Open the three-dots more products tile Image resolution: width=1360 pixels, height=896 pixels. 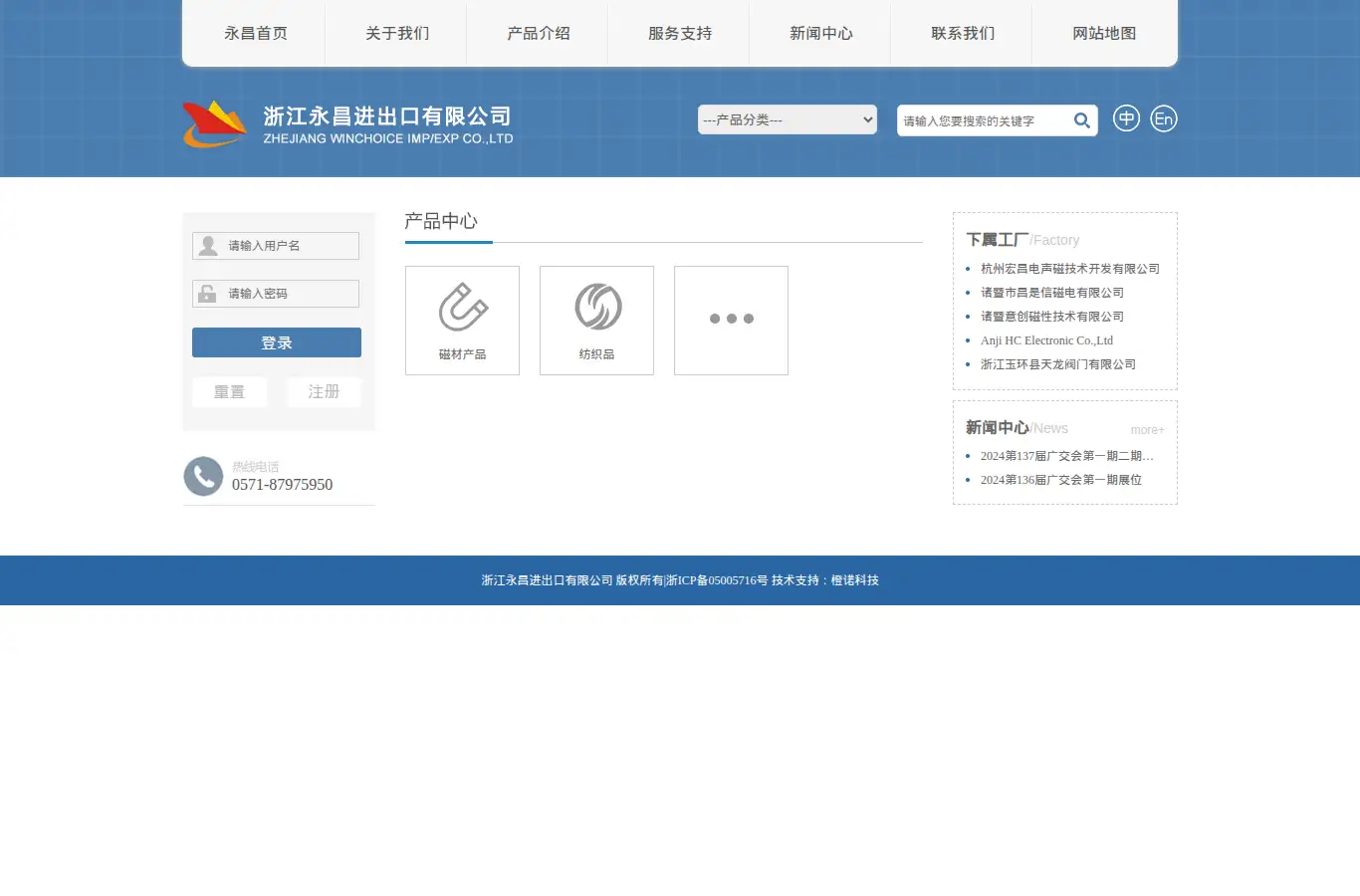click(731, 321)
